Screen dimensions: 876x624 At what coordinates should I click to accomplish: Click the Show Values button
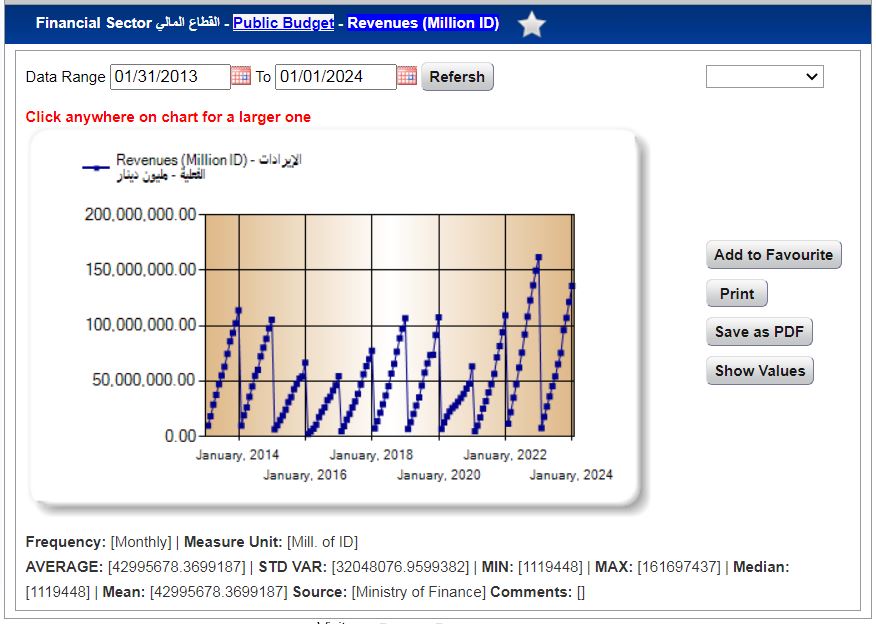click(x=759, y=371)
